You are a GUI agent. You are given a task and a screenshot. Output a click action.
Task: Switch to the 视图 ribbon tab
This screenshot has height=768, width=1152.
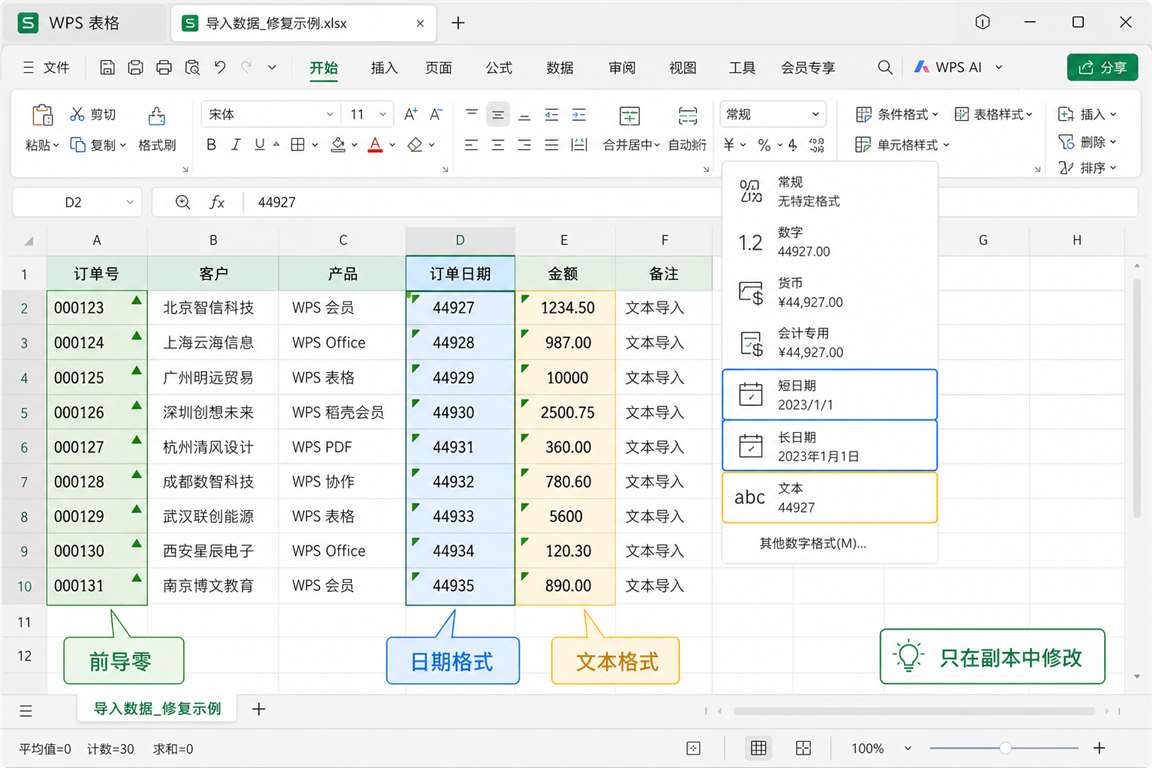(683, 68)
